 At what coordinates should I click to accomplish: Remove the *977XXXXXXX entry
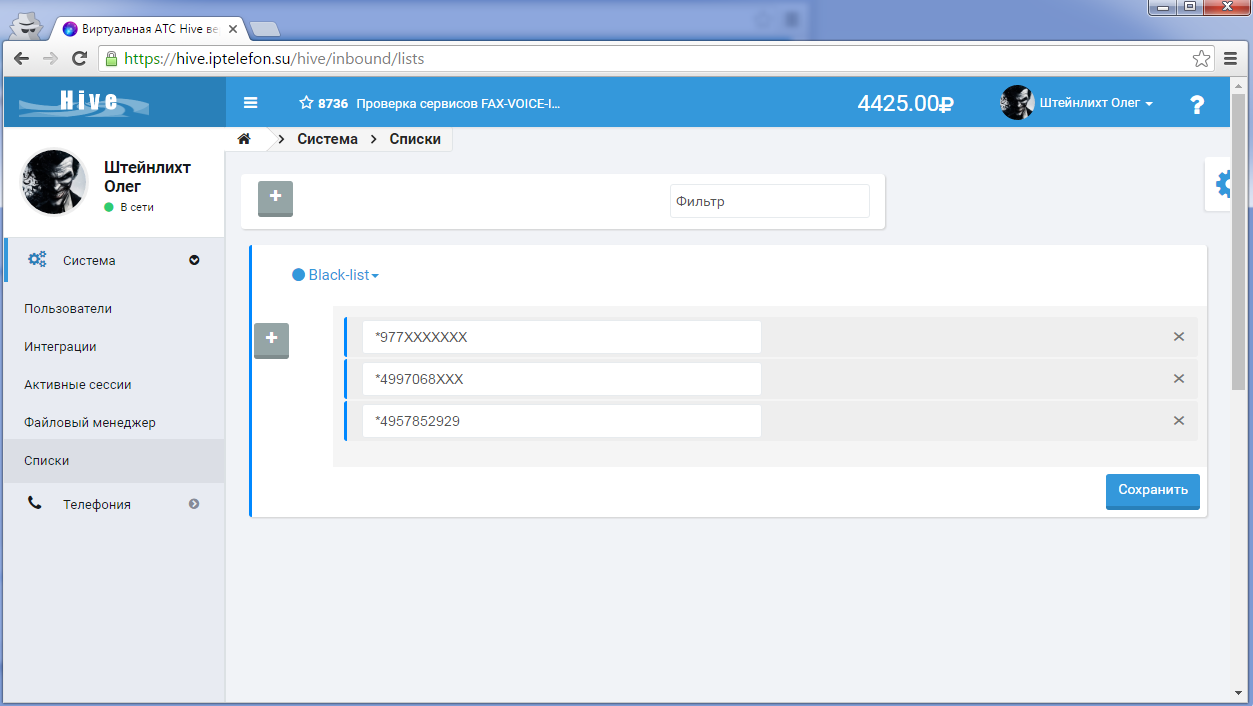point(1179,337)
